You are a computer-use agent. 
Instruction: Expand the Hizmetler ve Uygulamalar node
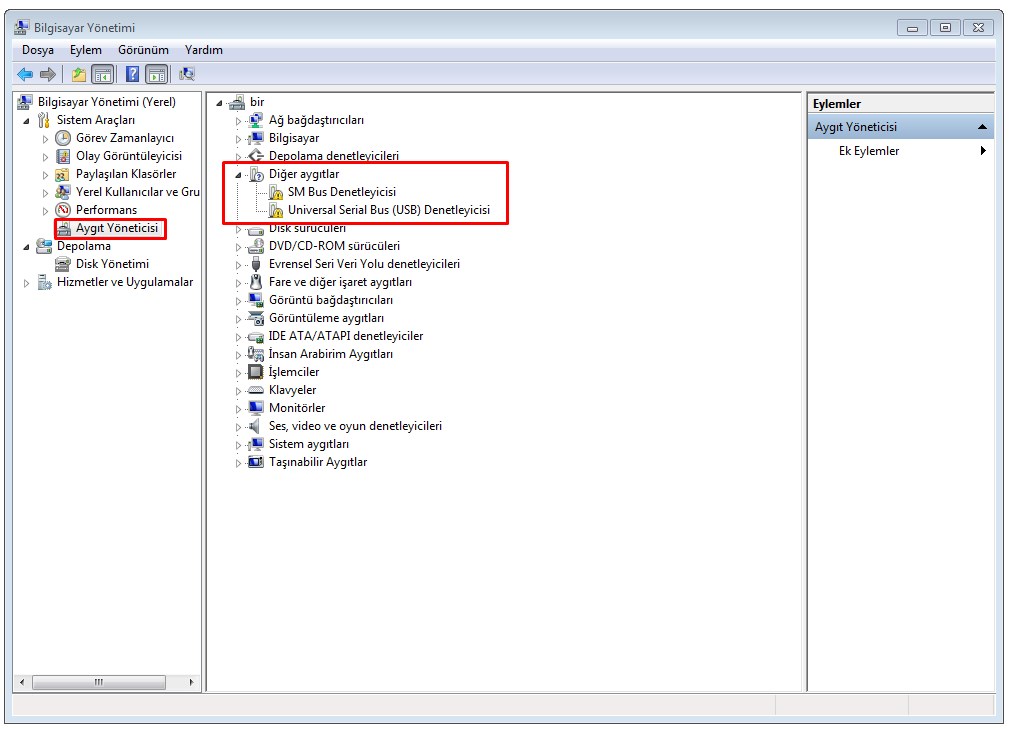click(27, 283)
